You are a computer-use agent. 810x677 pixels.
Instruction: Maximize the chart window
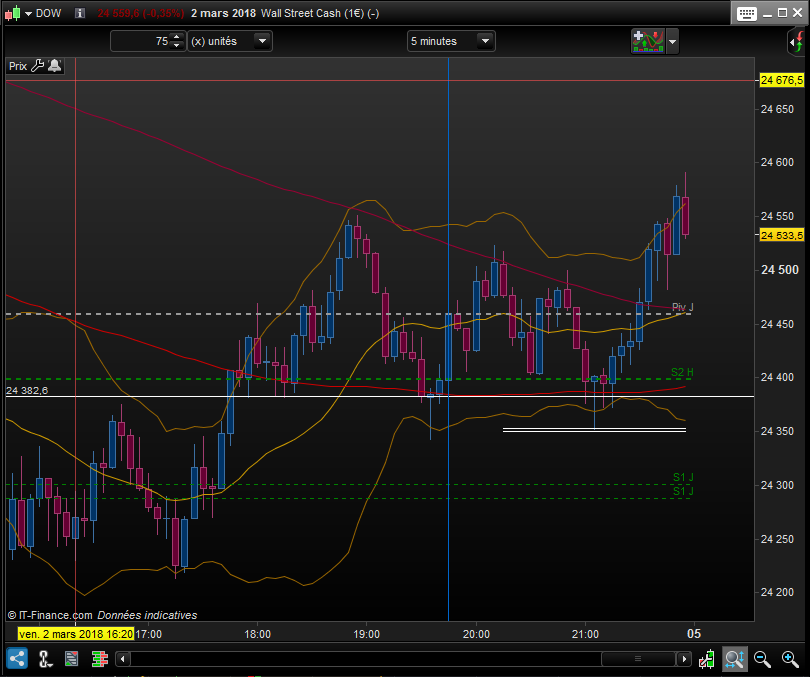[782, 13]
